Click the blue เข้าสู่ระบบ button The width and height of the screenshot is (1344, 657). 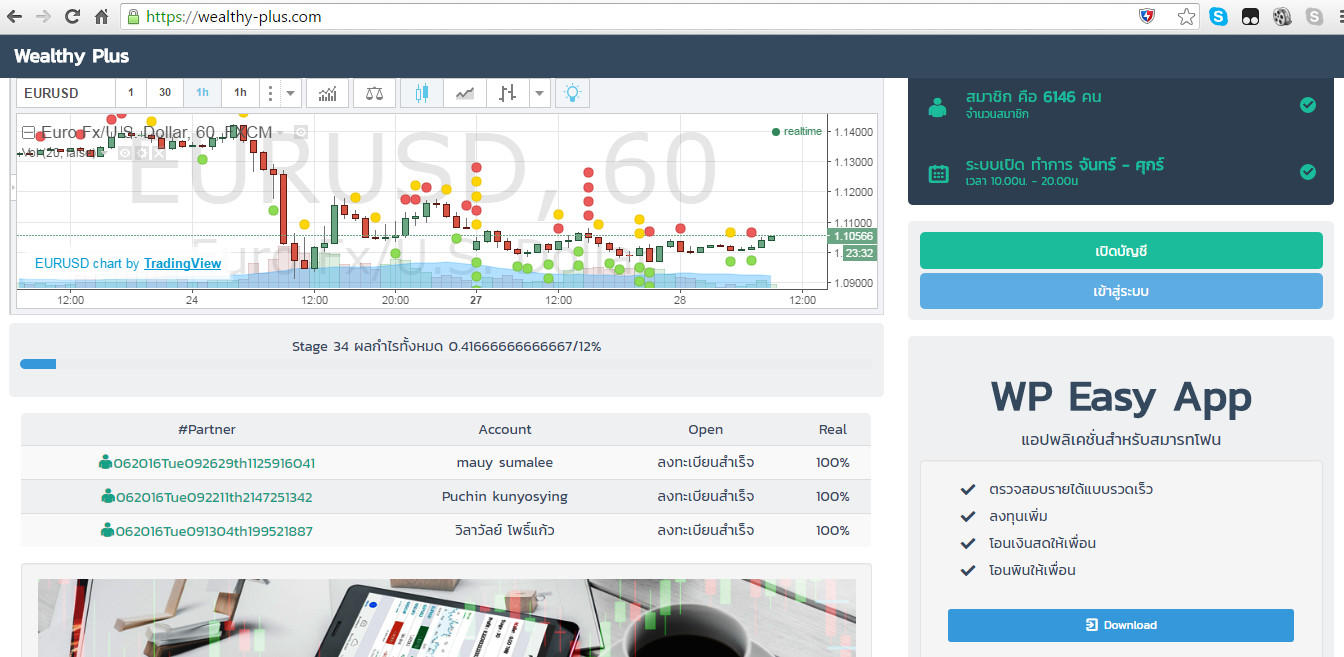pyautogui.click(x=1121, y=291)
